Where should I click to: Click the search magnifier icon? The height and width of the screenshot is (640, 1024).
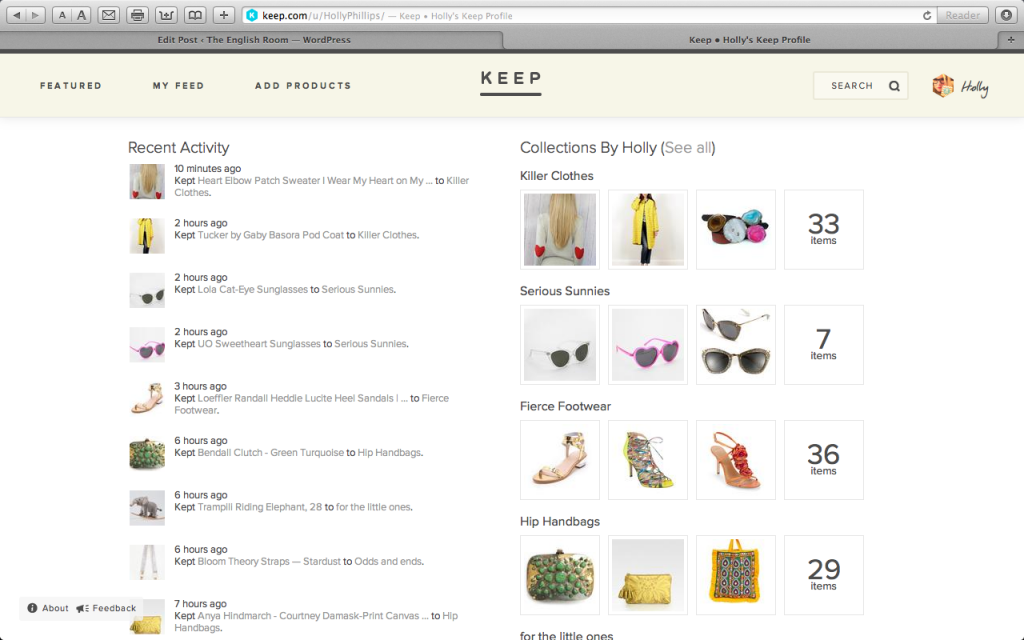tap(894, 86)
